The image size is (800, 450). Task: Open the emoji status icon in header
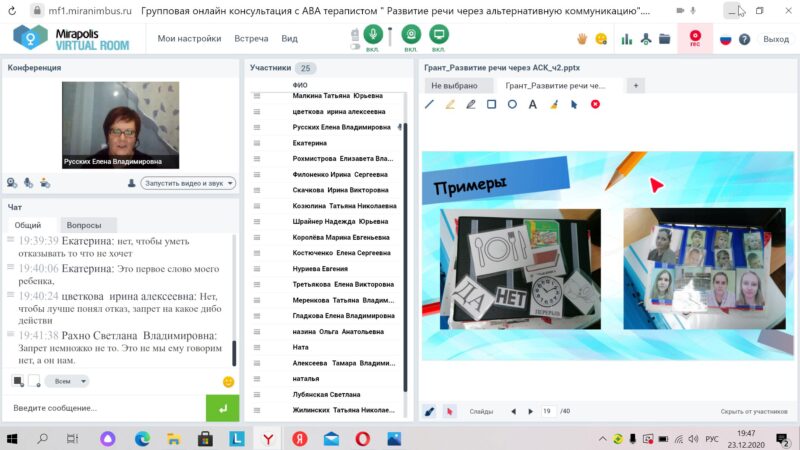[x=602, y=39]
